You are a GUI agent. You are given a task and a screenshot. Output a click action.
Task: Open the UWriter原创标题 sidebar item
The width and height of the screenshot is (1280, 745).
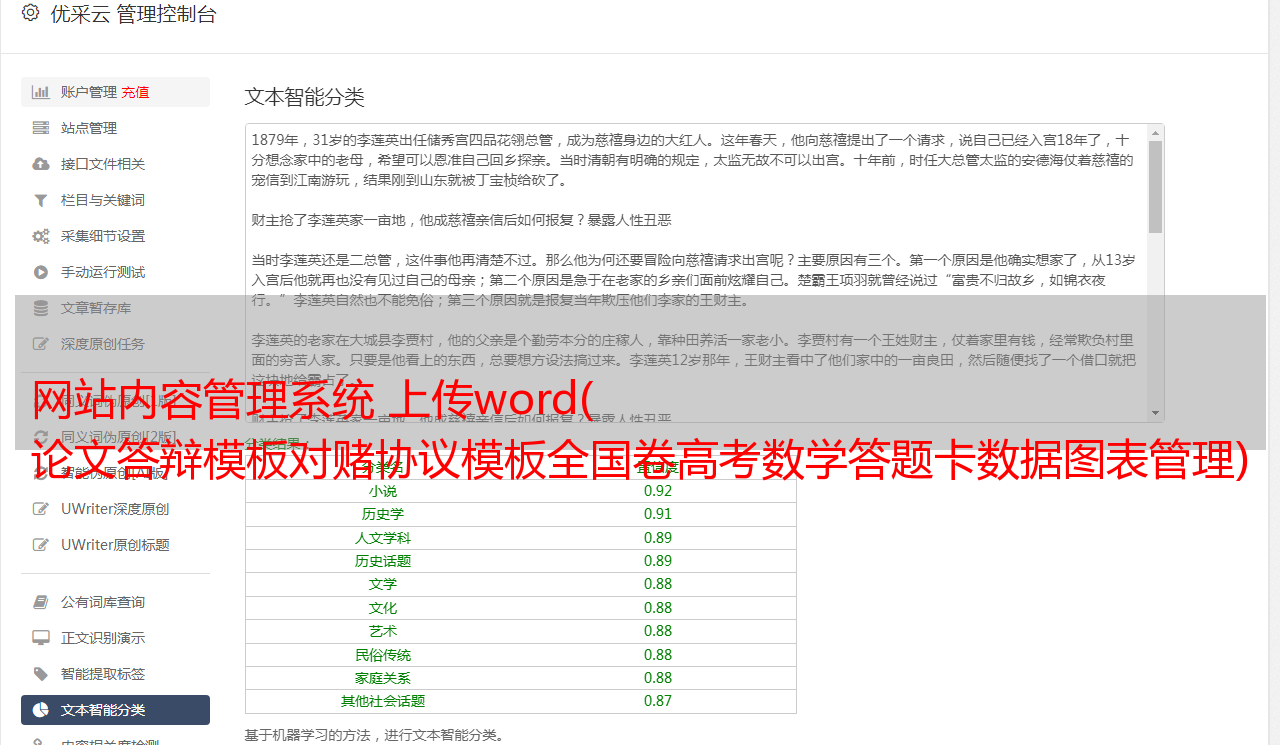coord(115,545)
